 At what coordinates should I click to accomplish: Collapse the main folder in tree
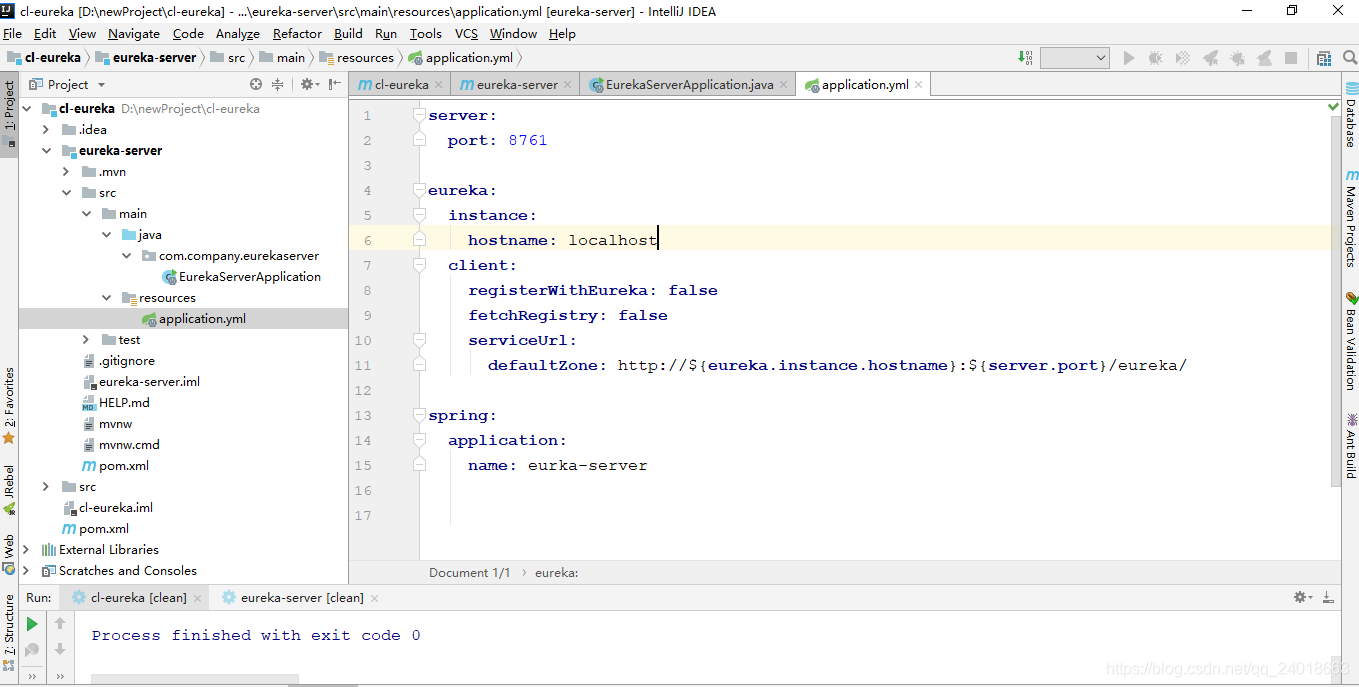tap(86, 213)
